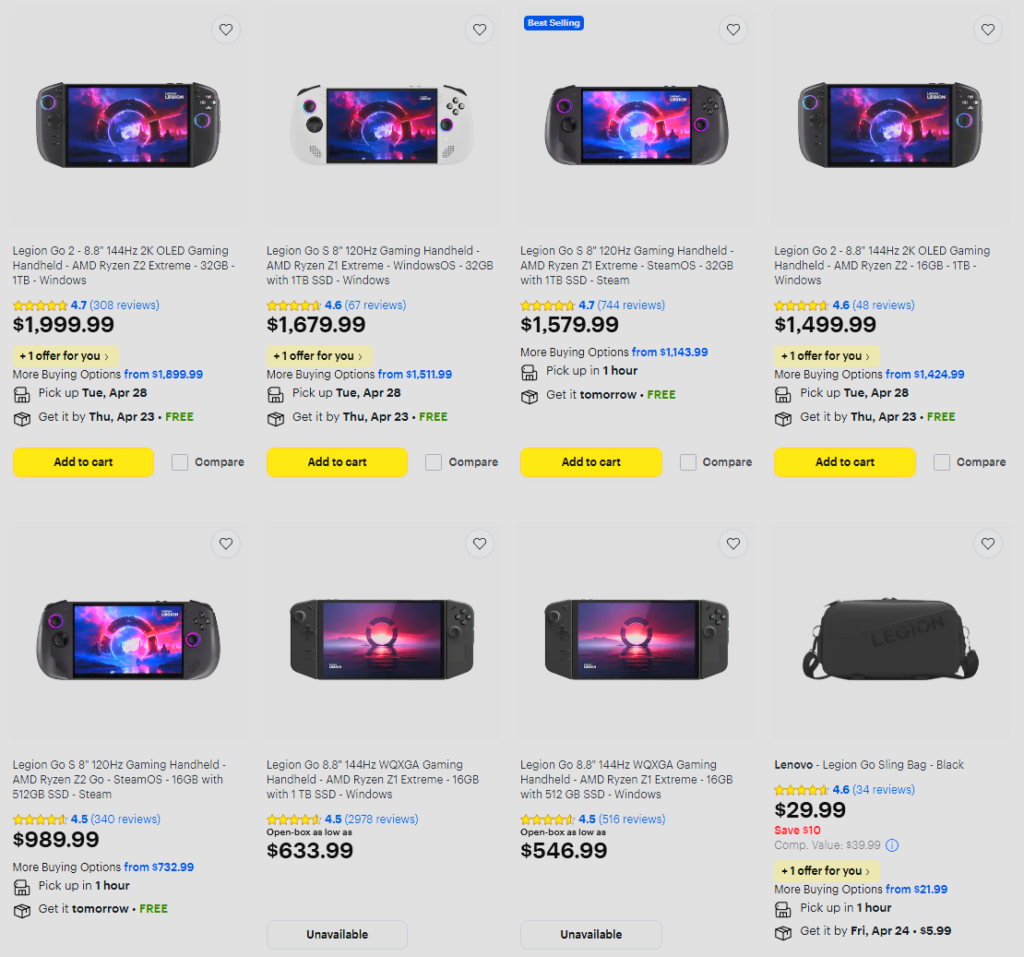This screenshot has width=1024, height=957.
Task: Enable Compare for the $1,579.99 Legion Go S
Action: coord(688,462)
